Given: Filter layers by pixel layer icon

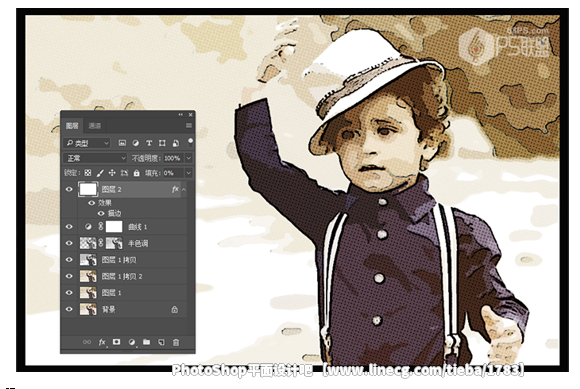Looking at the screenshot, I should (x=122, y=143).
